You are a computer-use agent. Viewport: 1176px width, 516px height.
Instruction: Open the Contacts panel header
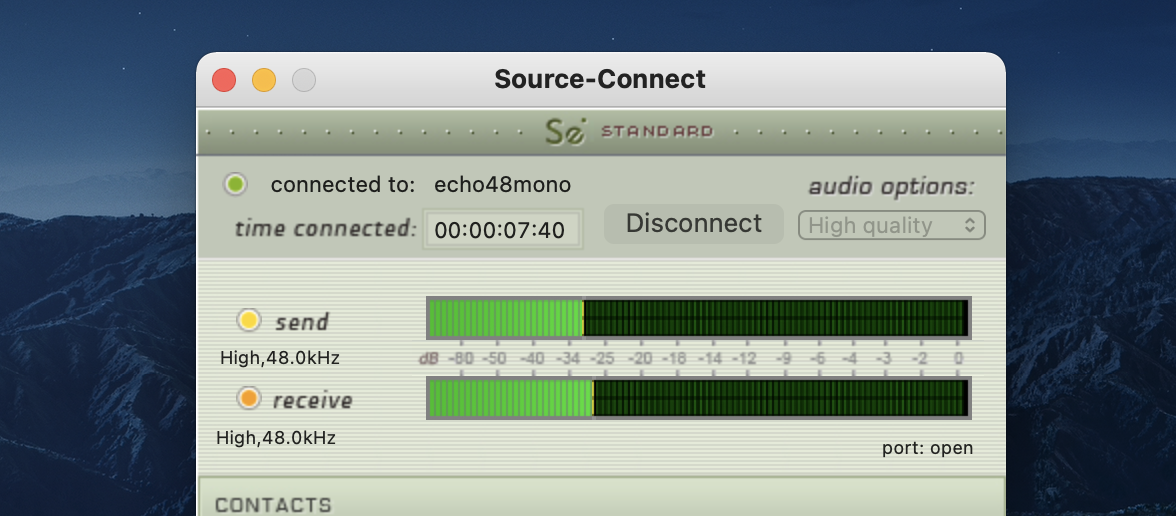(273, 505)
